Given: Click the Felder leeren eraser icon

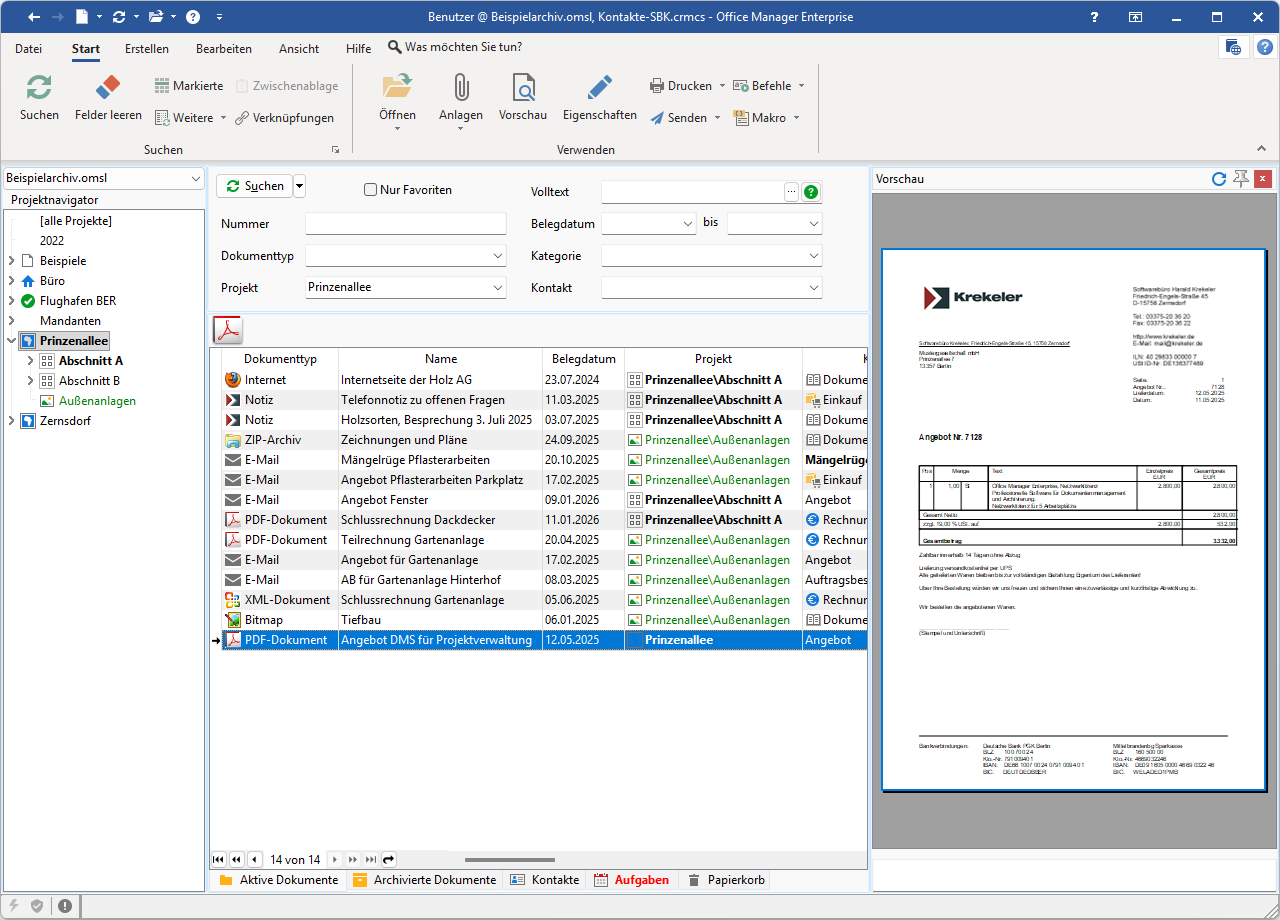Looking at the screenshot, I should tap(108, 88).
